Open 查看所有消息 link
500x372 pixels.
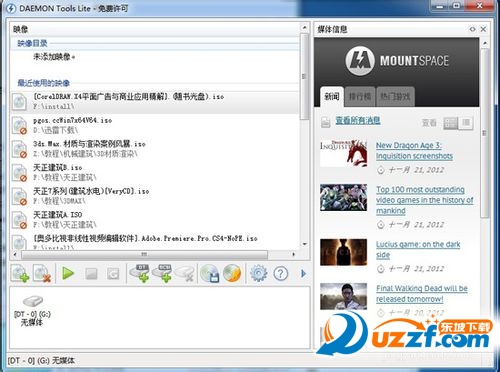click(x=358, y=120)
